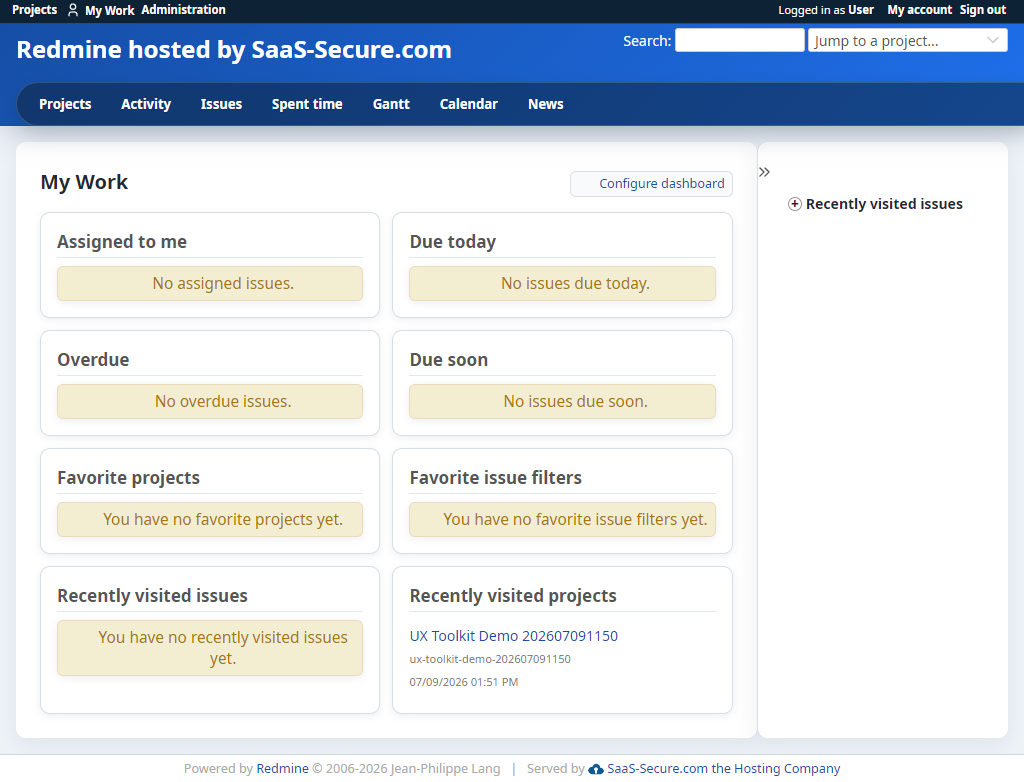Screen dimensions: 1024x782
Task: Open UX Toolkit Demo 202607091150 project link
Action: (x=513, y=636)
